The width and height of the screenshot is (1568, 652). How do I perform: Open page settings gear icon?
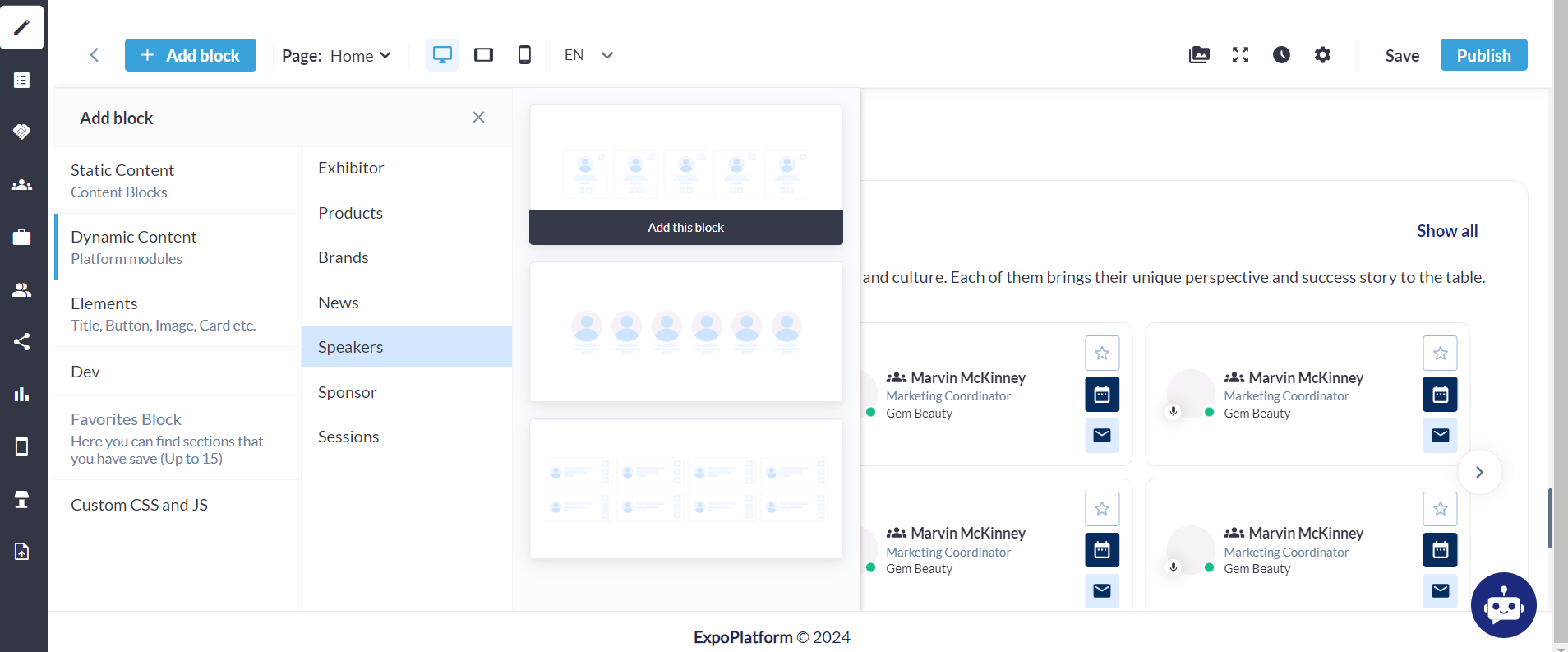tap(1322, 55)
